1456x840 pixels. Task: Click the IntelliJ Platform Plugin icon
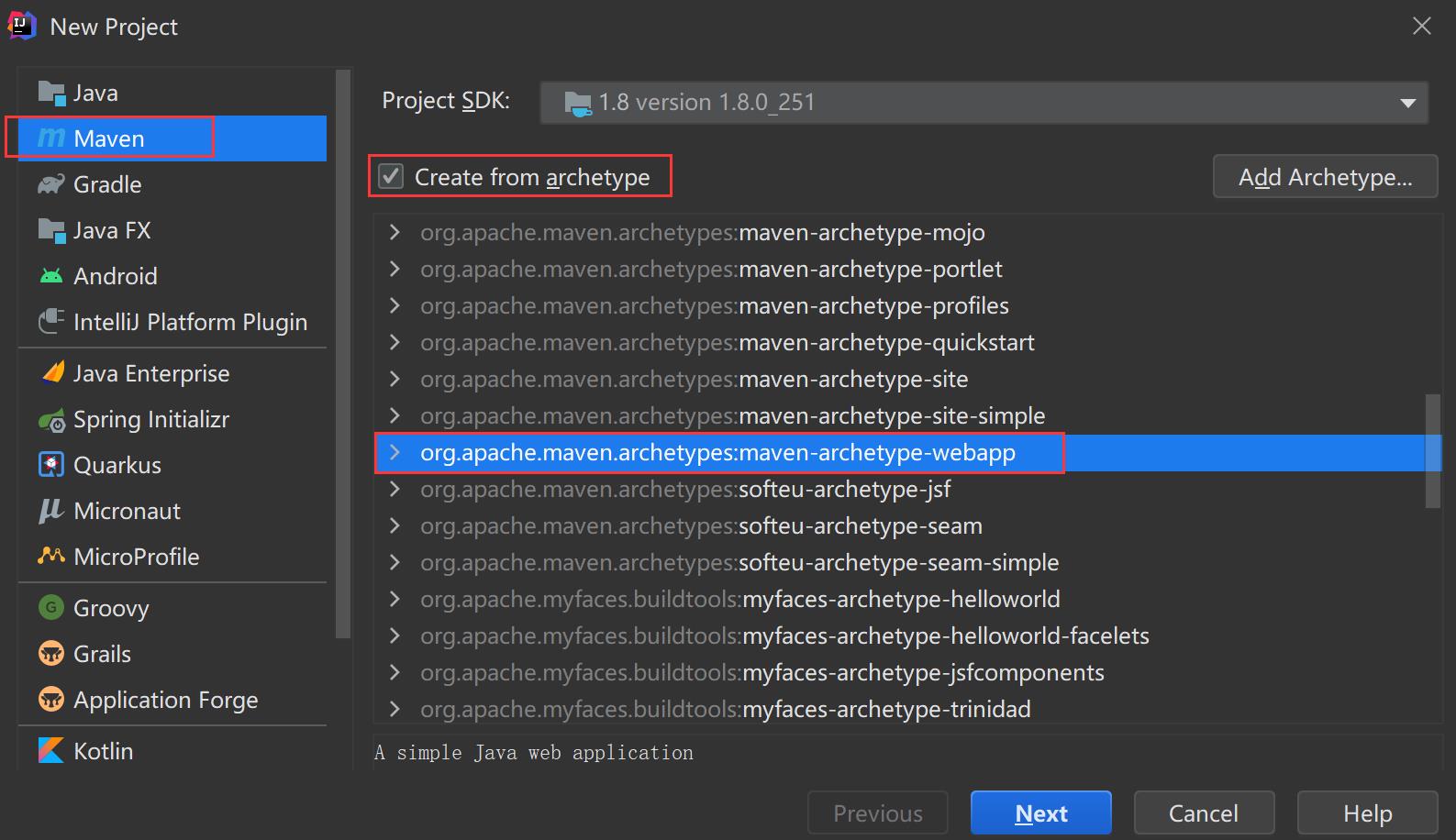[51, 322]
